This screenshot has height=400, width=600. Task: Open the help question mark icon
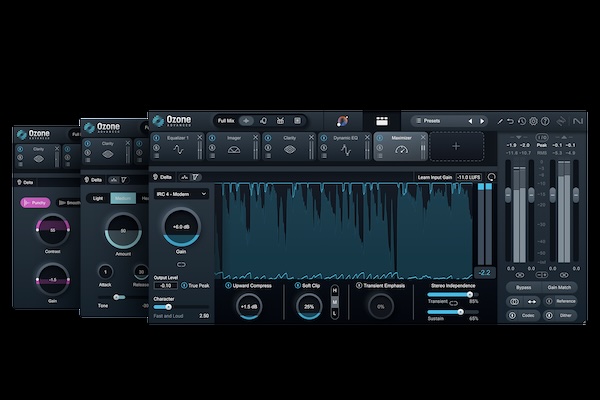[545, 121]
